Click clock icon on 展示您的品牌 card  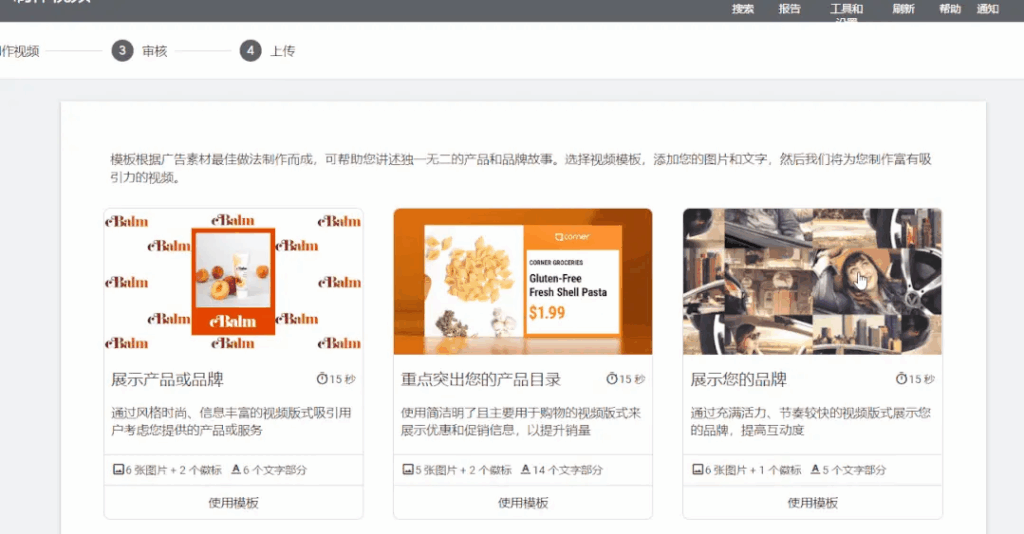point(901,379)
